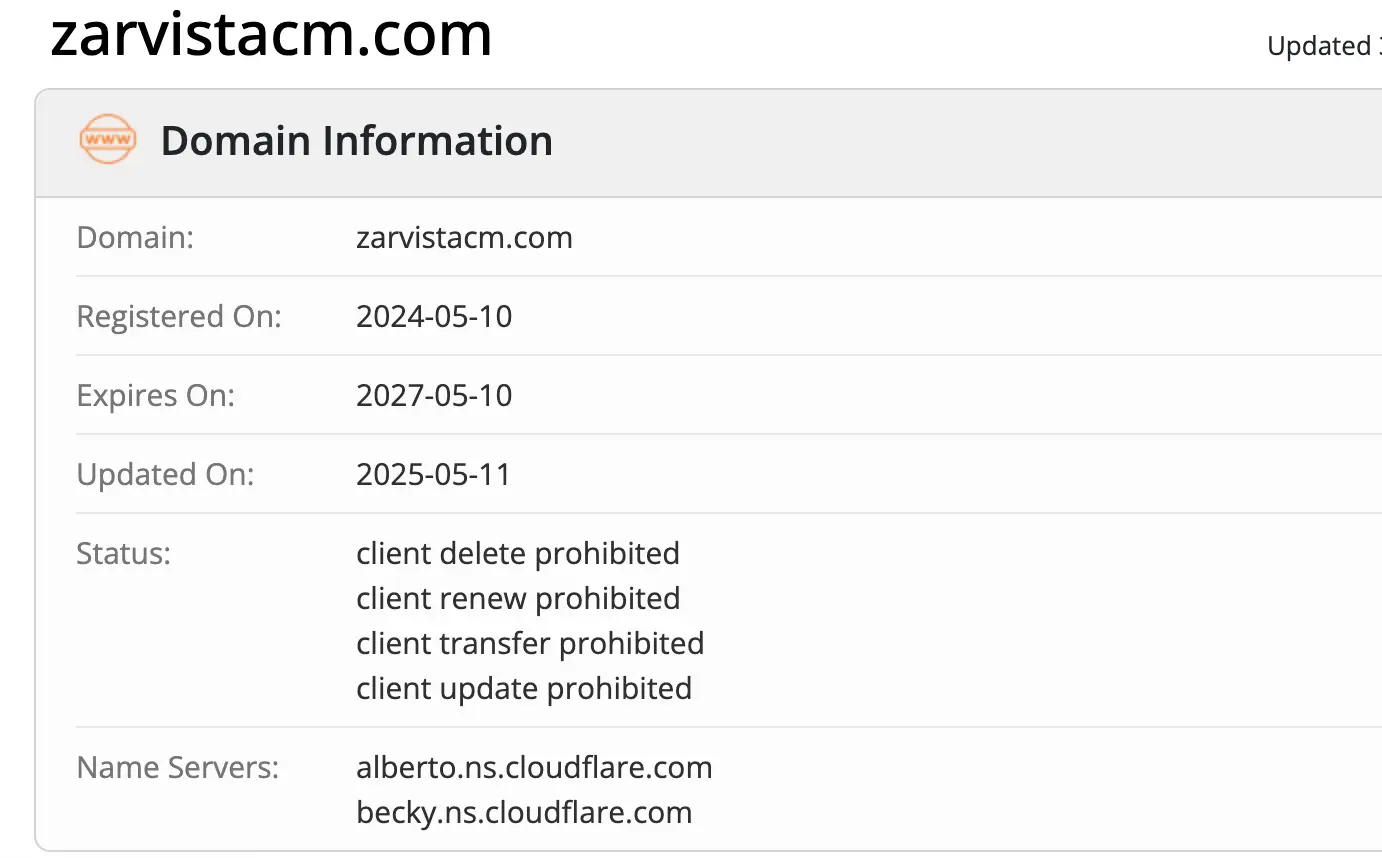This screenshot has height=858, width=1382.
Task: Click the domain value zarvistacm.com
Action: (x=464, y=238)
